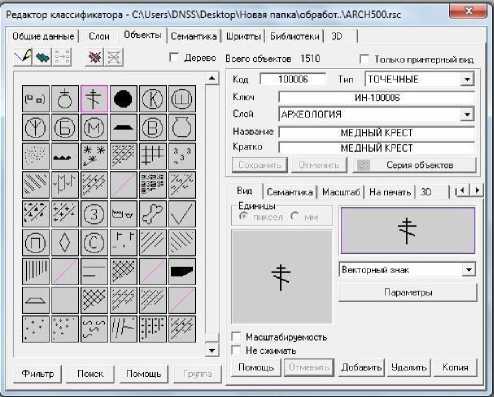Click the Параметры button
The height and width of the screenshot is (397, 494).
point(408,292)
